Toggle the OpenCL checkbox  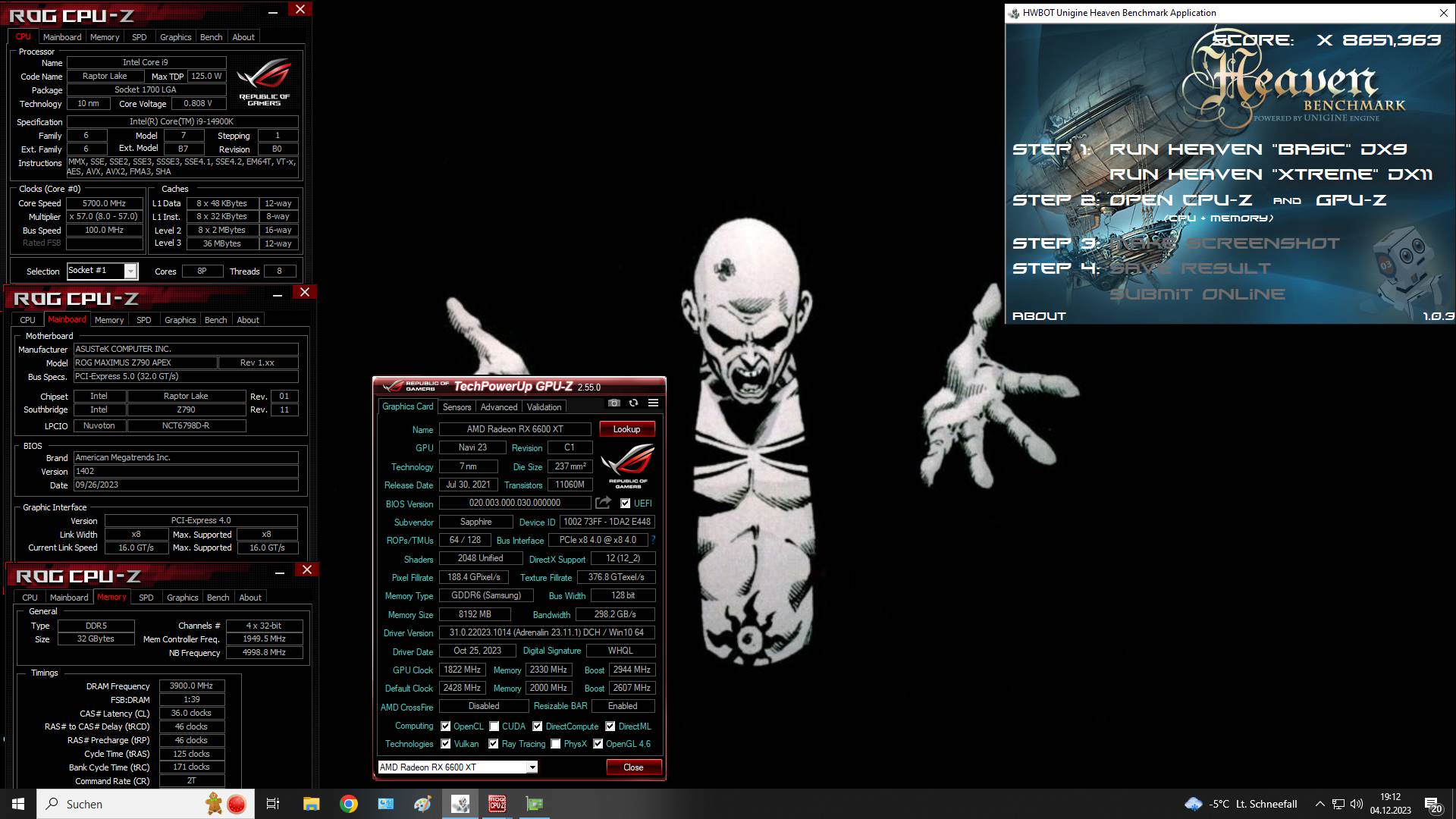[x=446, y=726]
